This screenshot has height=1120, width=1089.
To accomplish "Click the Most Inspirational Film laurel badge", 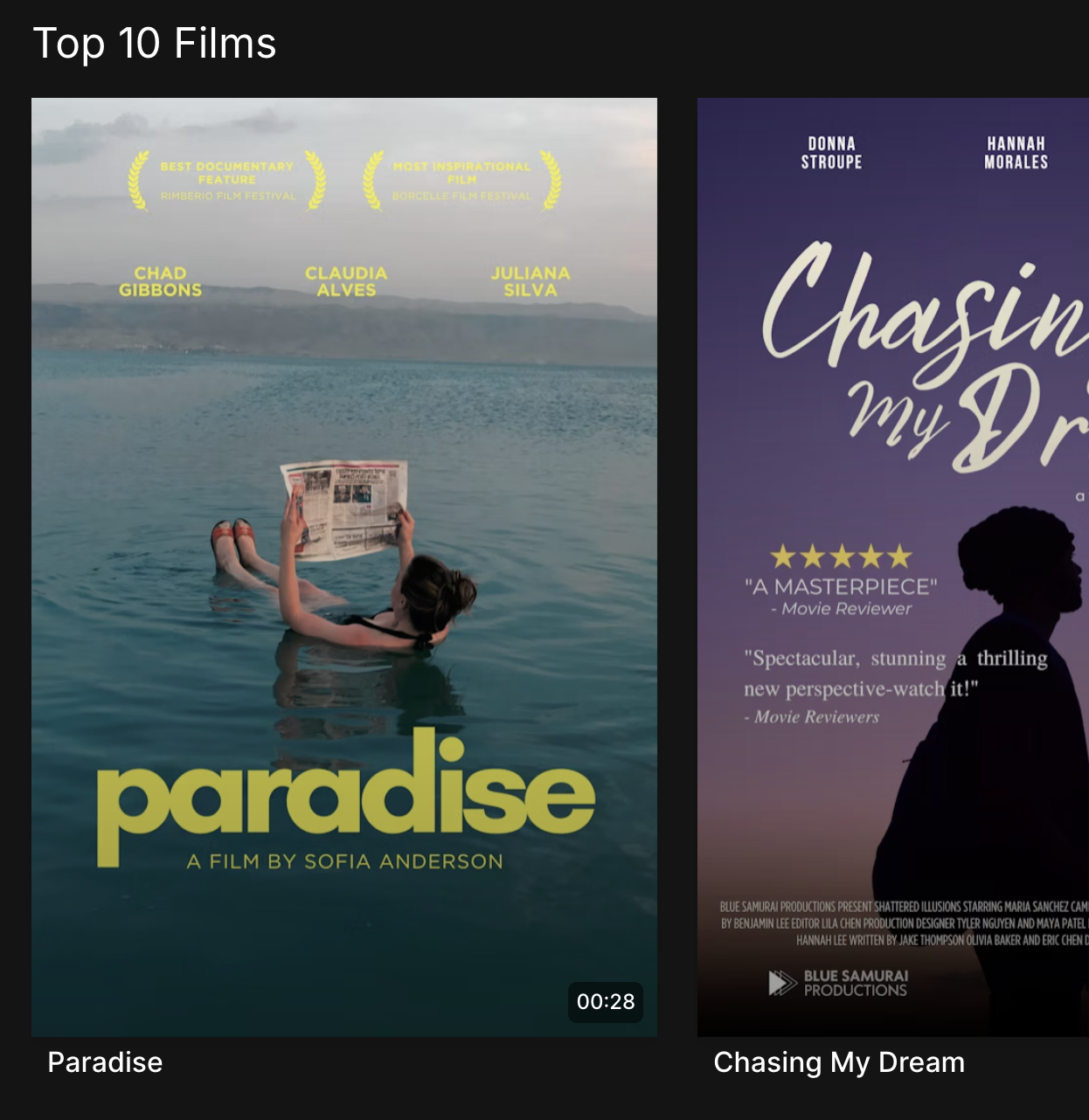I will coord(462,180).
